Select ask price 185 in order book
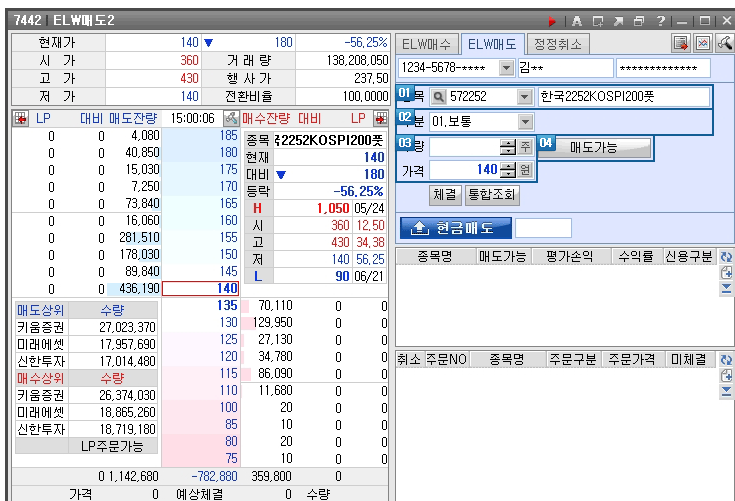Viewport: 735px width, 501px height. click(x=201, y=135)
